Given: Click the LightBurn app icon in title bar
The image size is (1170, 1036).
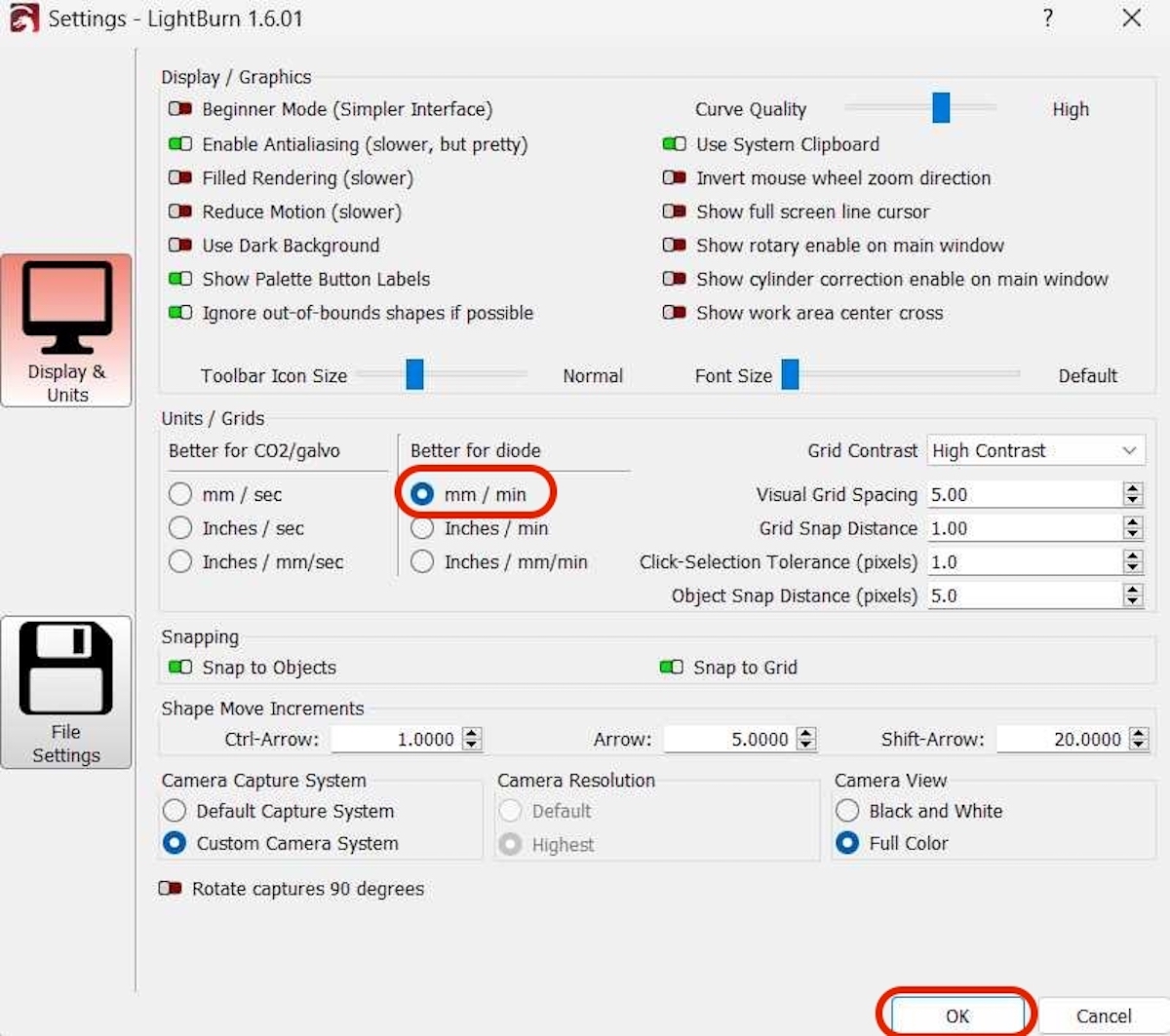Looking at the screenshot, I should (x=23, y=19).
